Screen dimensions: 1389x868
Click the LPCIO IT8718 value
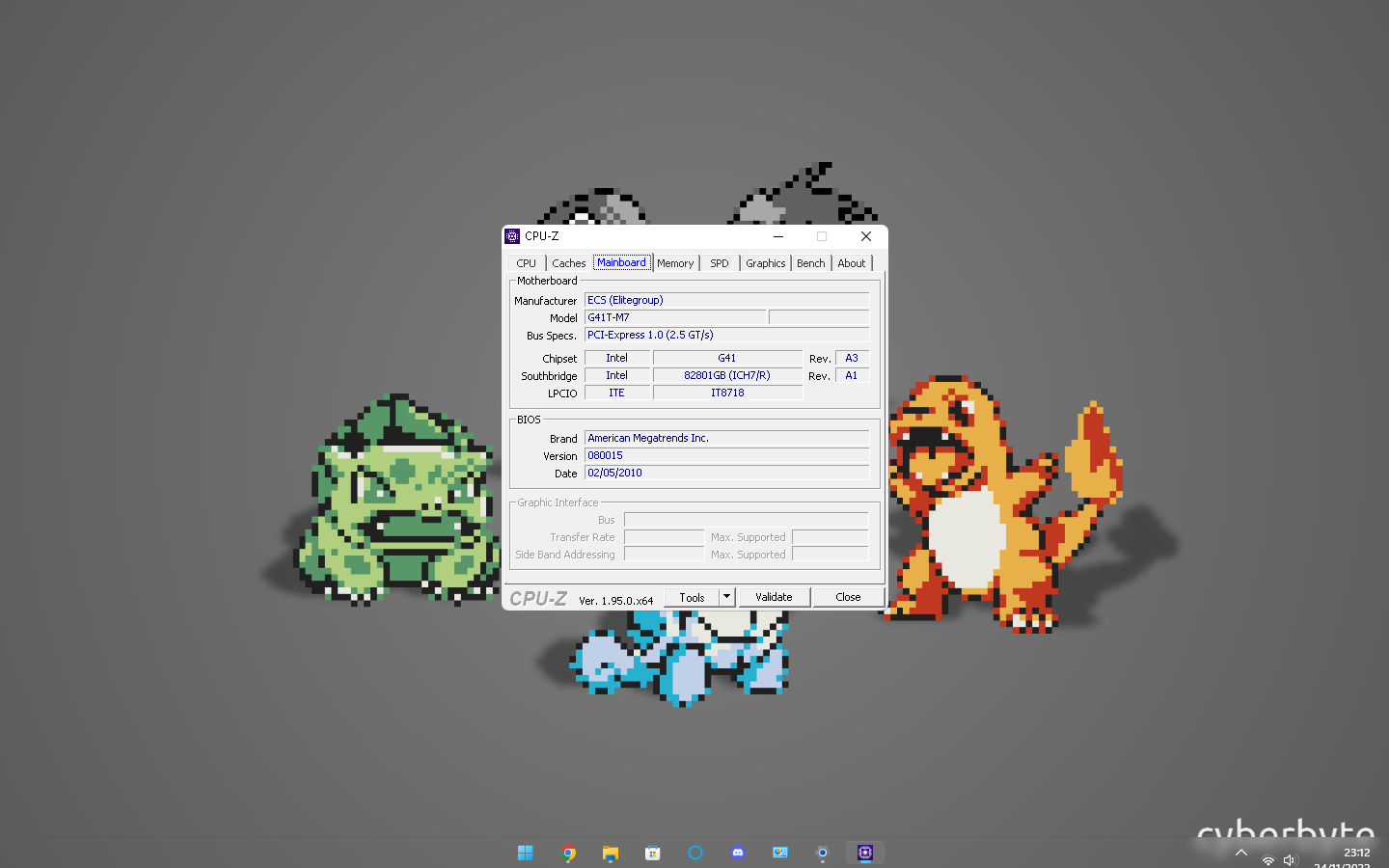727,393
